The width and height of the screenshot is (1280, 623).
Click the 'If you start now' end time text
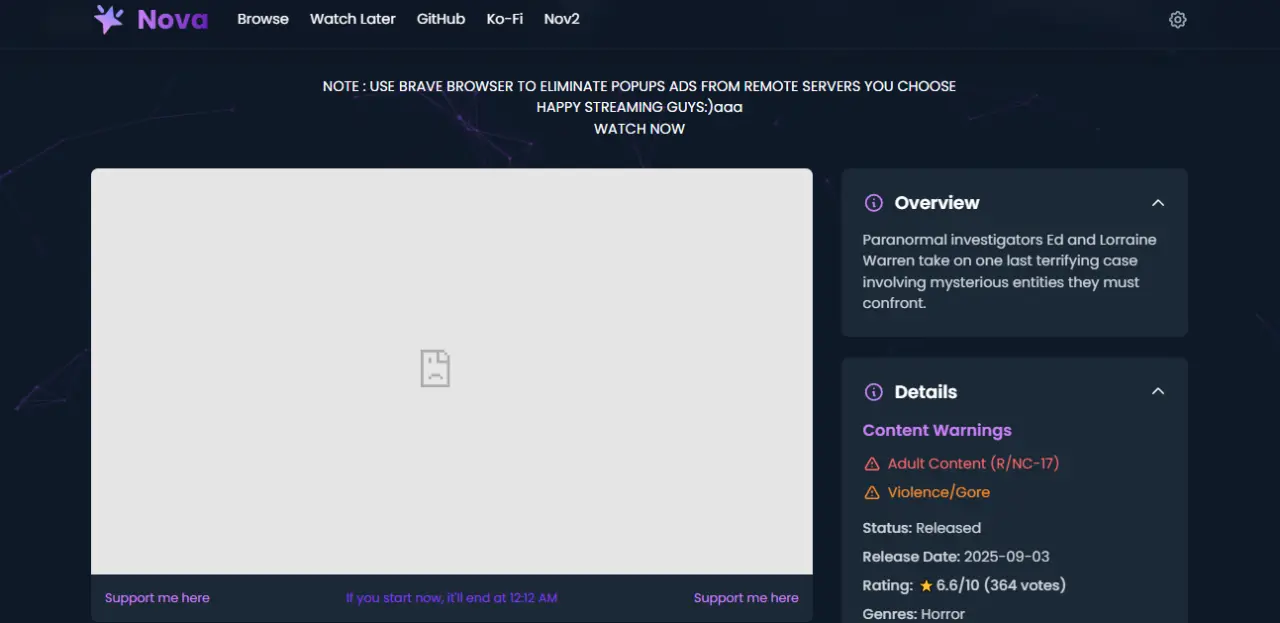pyautogui.click(x=452, y=598)
